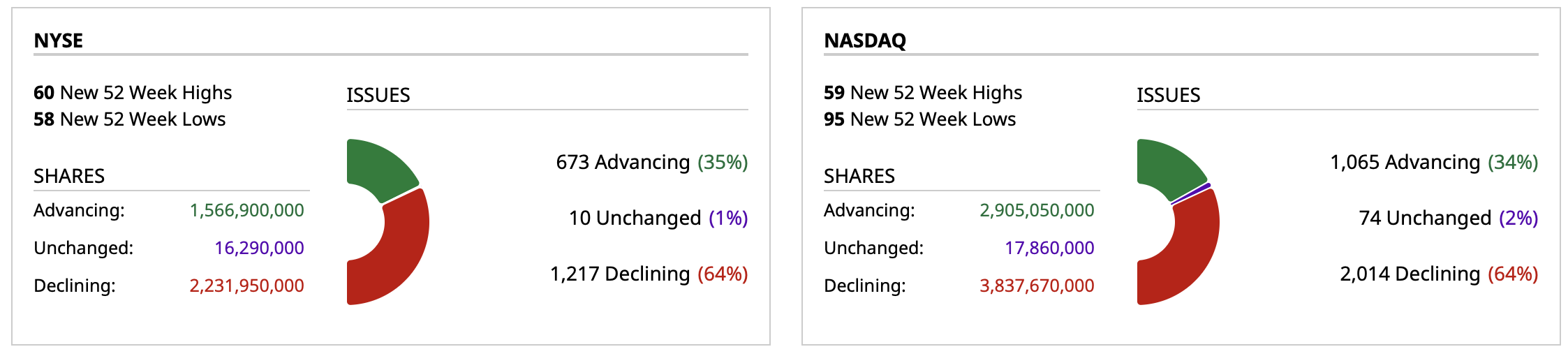Click NASDAQ declining shares value 3,837,670,000
The width and height of the screenshot is (1568, 363).
(1037, 286)
